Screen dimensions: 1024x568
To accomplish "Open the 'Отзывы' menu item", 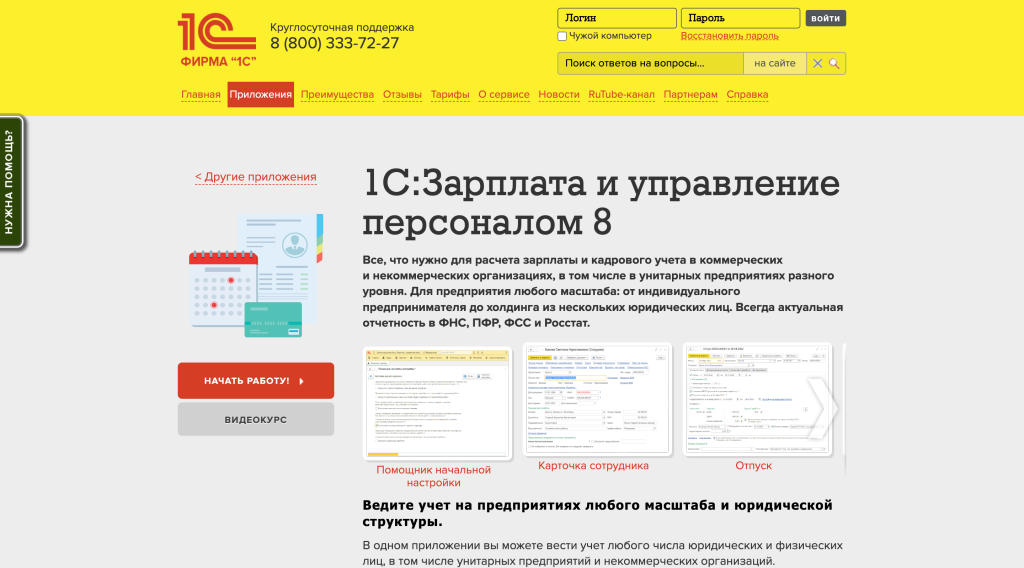I will pos(402,95).
